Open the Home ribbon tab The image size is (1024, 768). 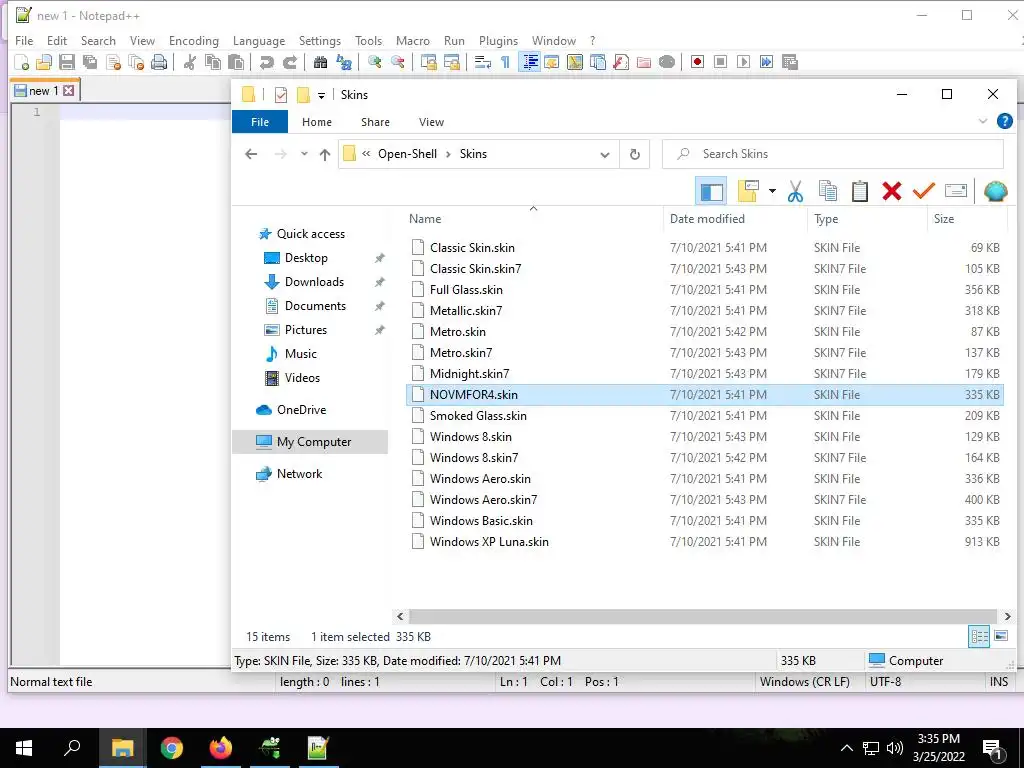click(317, 122)
